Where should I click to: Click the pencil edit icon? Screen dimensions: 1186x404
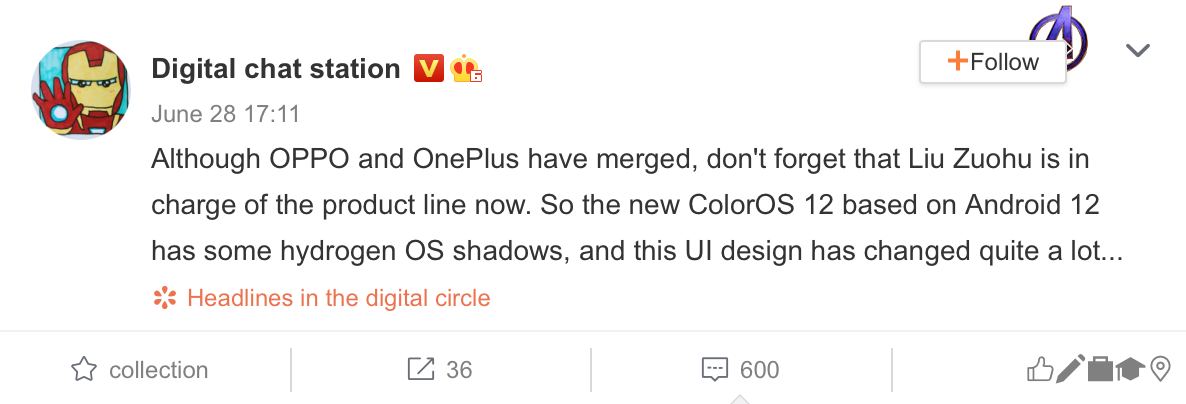click(1070, 370)
